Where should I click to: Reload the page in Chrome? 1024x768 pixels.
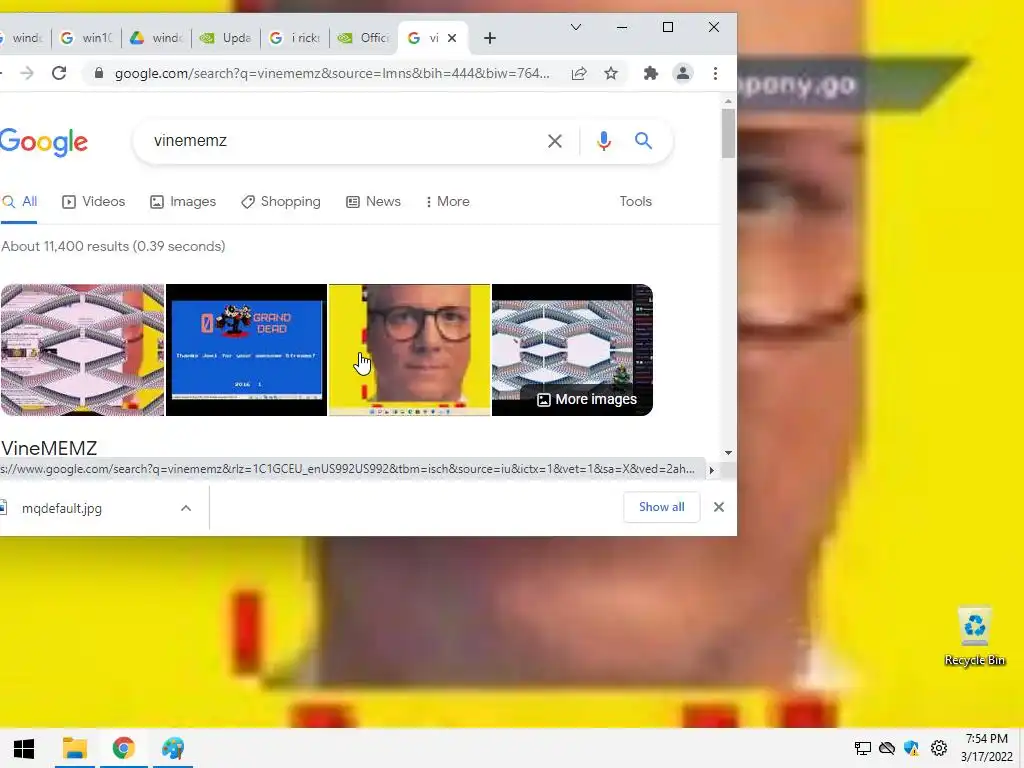pos(59,73)
